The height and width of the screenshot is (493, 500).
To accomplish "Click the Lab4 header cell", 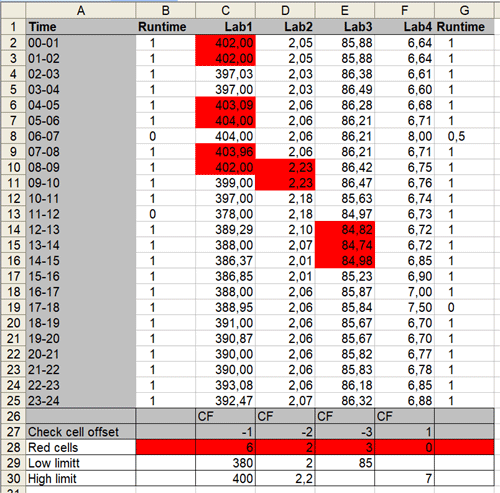I will [404, 27].
